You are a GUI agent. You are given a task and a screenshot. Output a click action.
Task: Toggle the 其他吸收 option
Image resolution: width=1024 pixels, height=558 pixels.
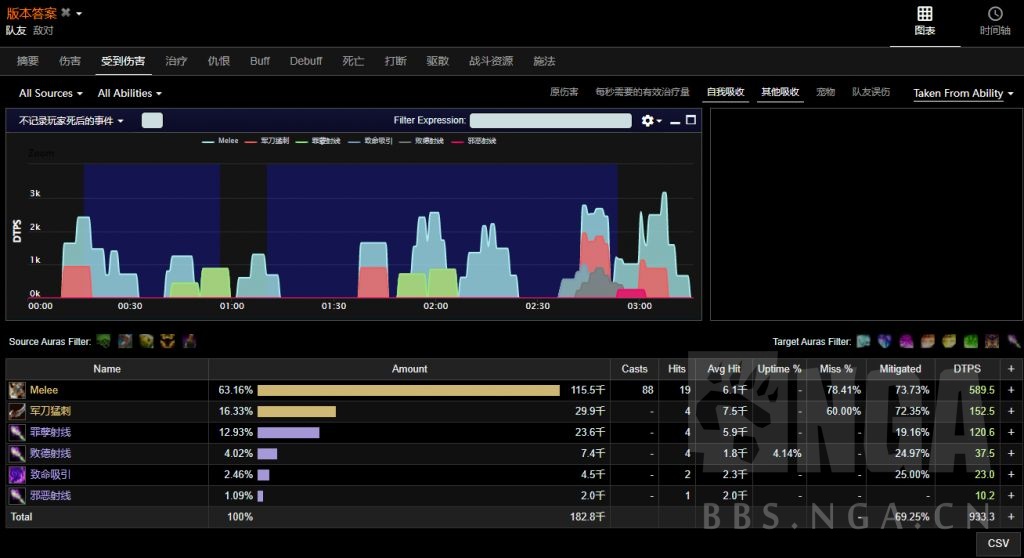coord(780,92)
